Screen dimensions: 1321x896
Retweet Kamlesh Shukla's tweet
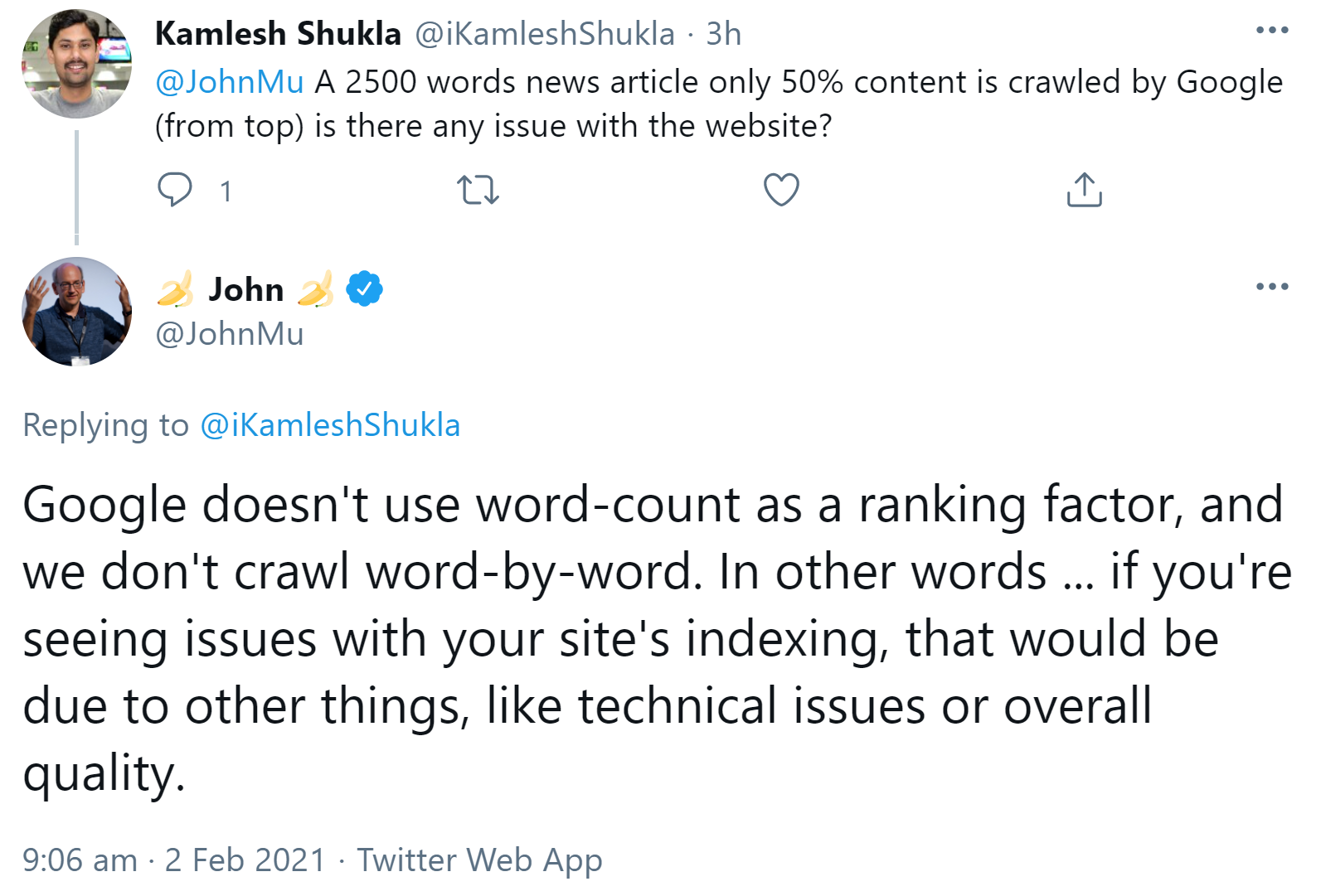(x=478, y=190)
